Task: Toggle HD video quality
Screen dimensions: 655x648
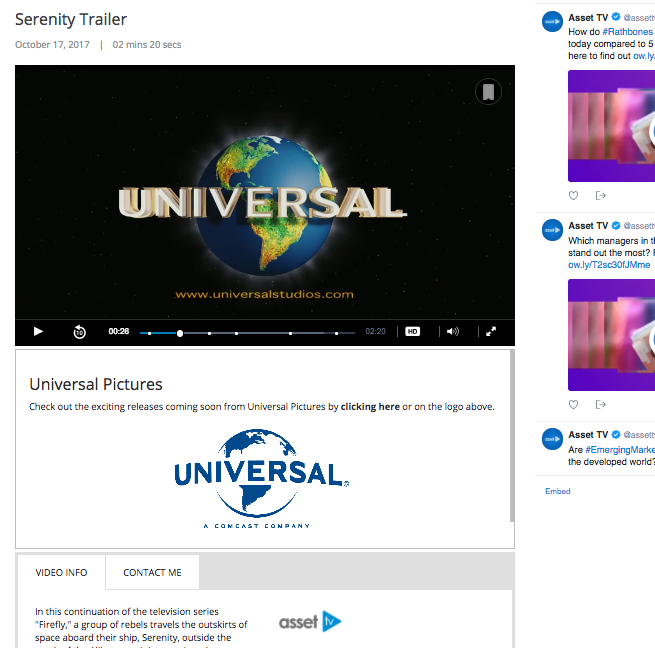Action: (x=412, y=331)
